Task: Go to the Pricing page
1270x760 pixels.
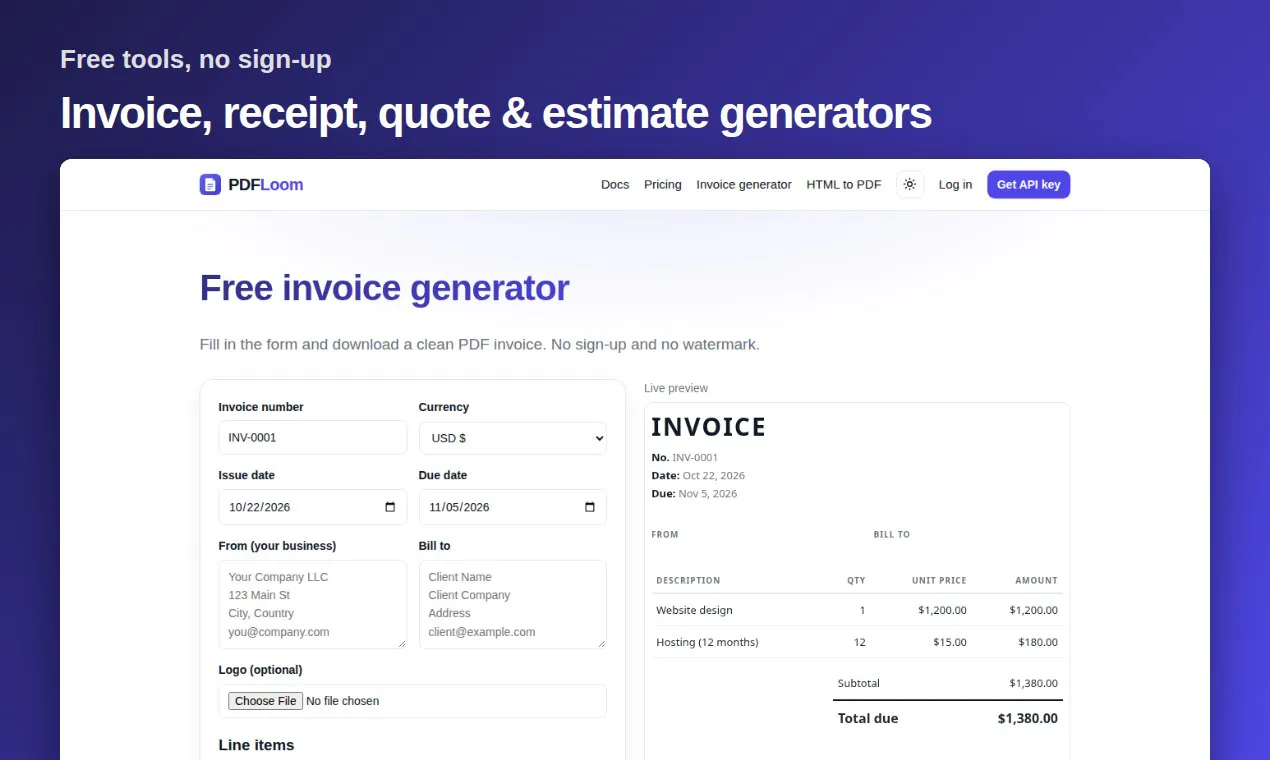Action: [663, 184]
